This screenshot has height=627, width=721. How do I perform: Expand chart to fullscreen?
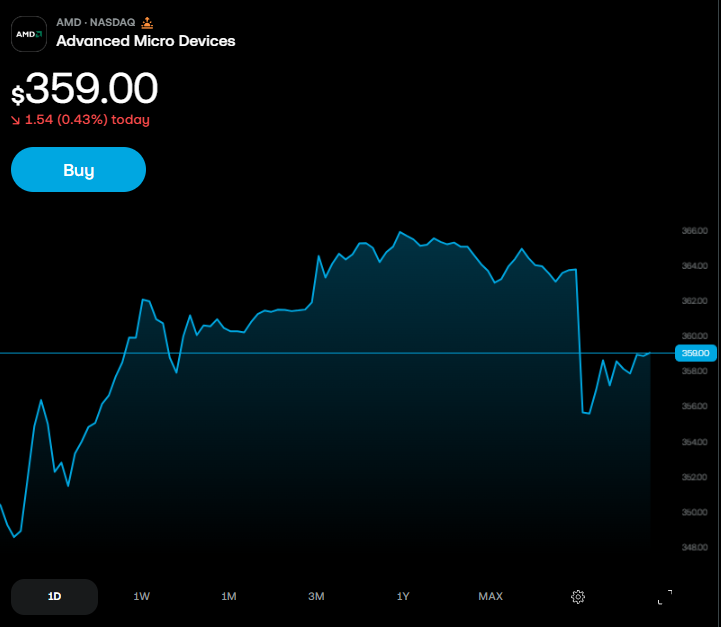coord(665,597)
